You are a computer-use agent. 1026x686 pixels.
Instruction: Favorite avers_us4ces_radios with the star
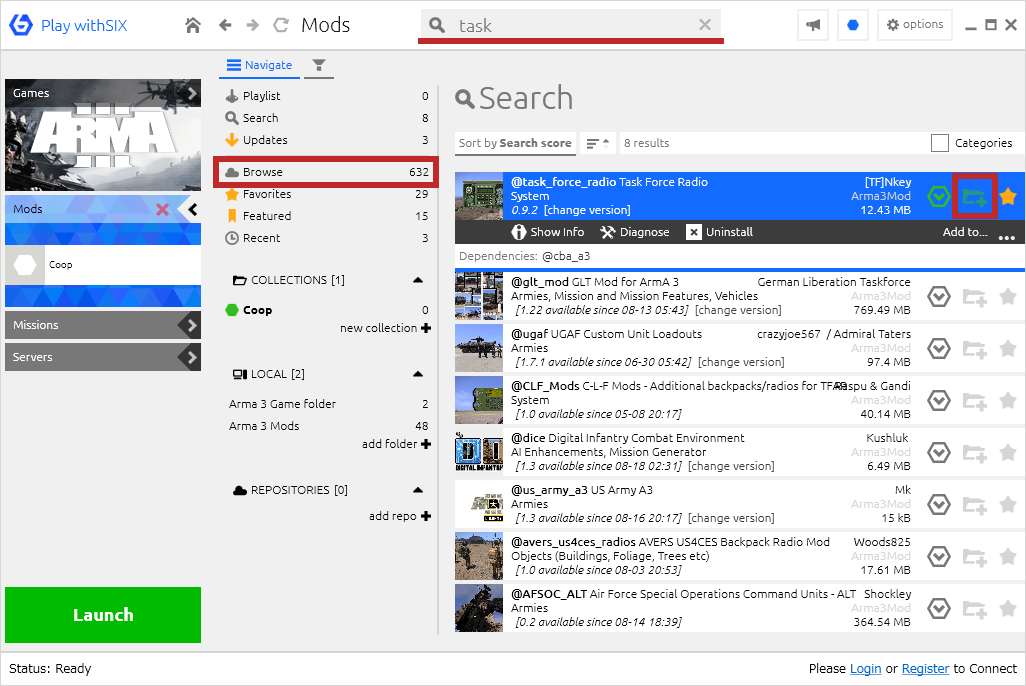pos(1008,556)
